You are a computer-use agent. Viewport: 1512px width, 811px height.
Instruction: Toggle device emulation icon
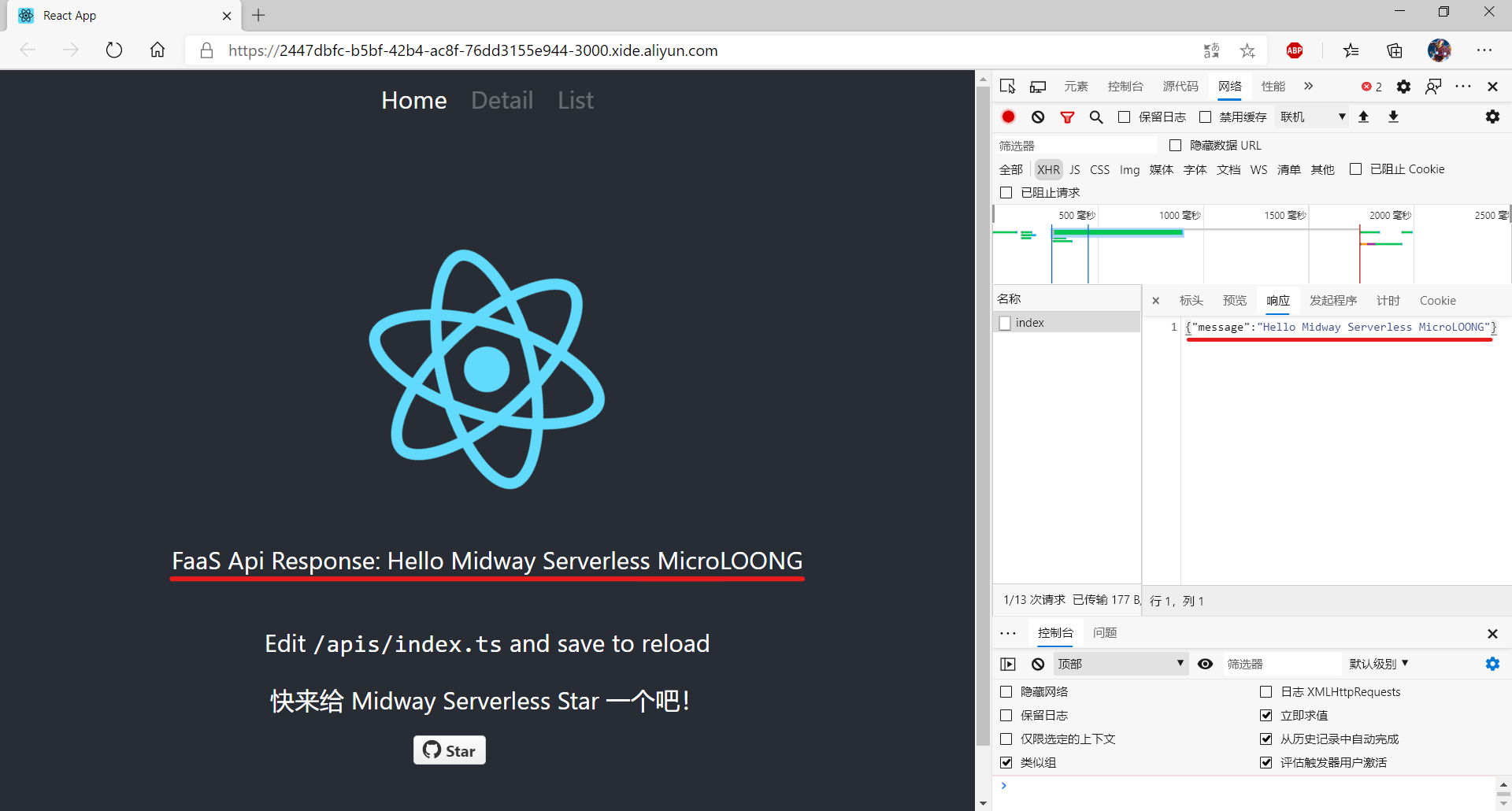(1038, 87)
